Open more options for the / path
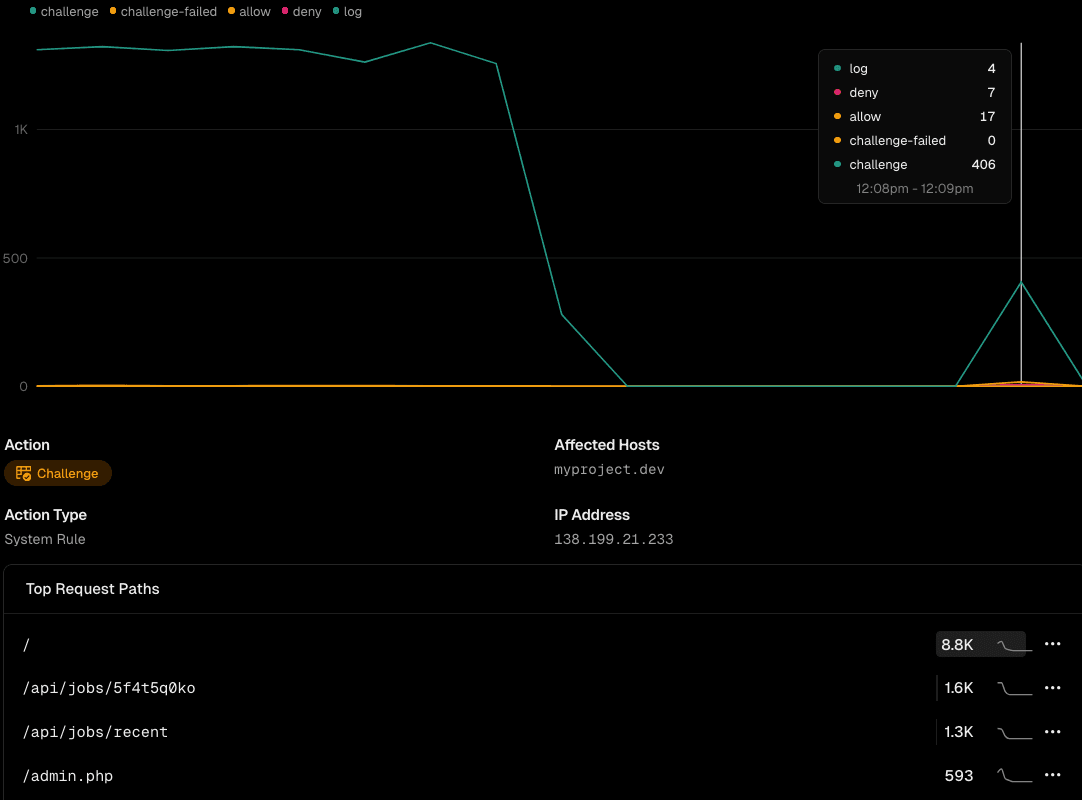1082x800 pixels. pos(1052,644)
